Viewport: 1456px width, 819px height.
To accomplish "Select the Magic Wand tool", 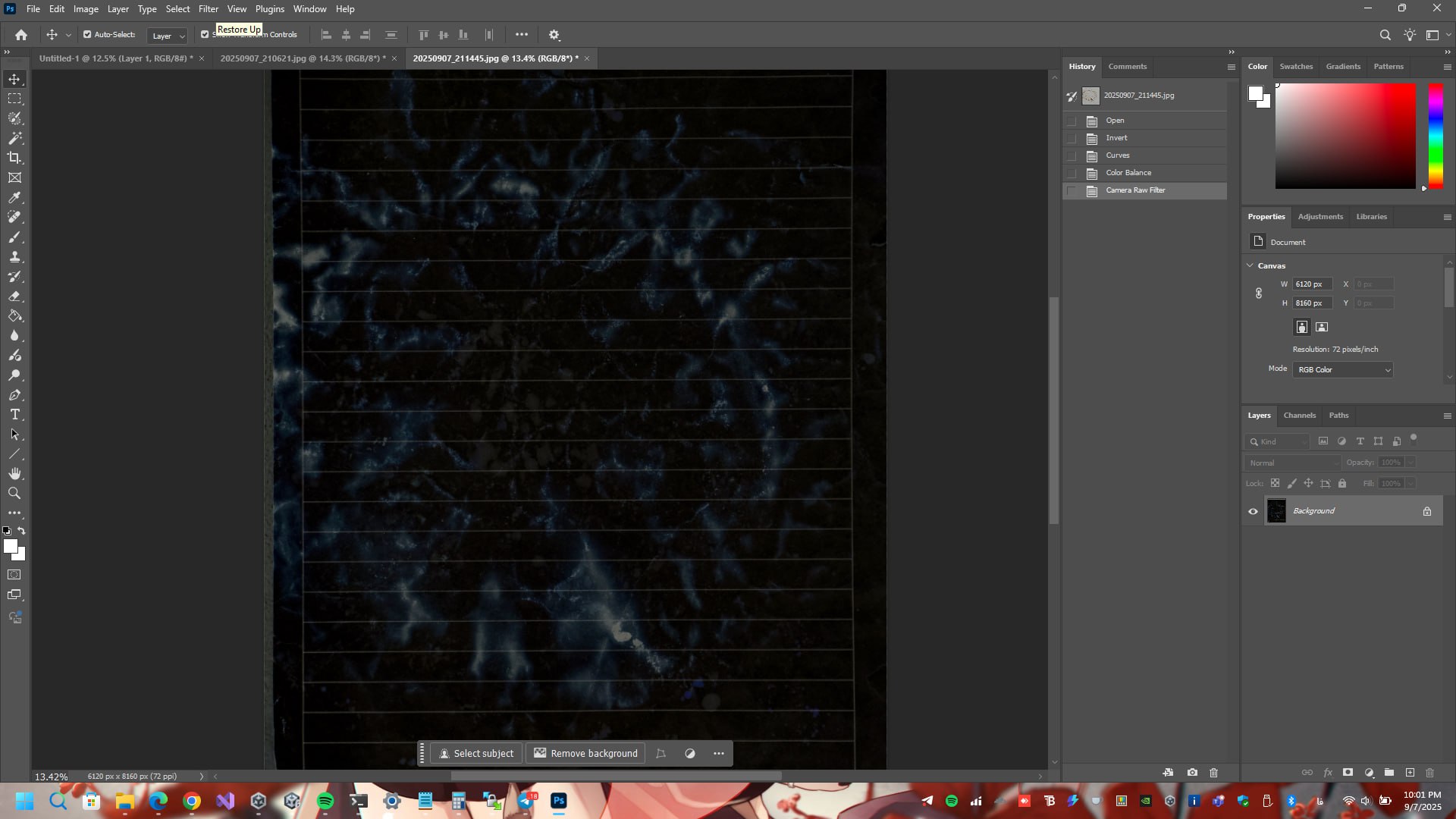I will (x=14, y=138).
